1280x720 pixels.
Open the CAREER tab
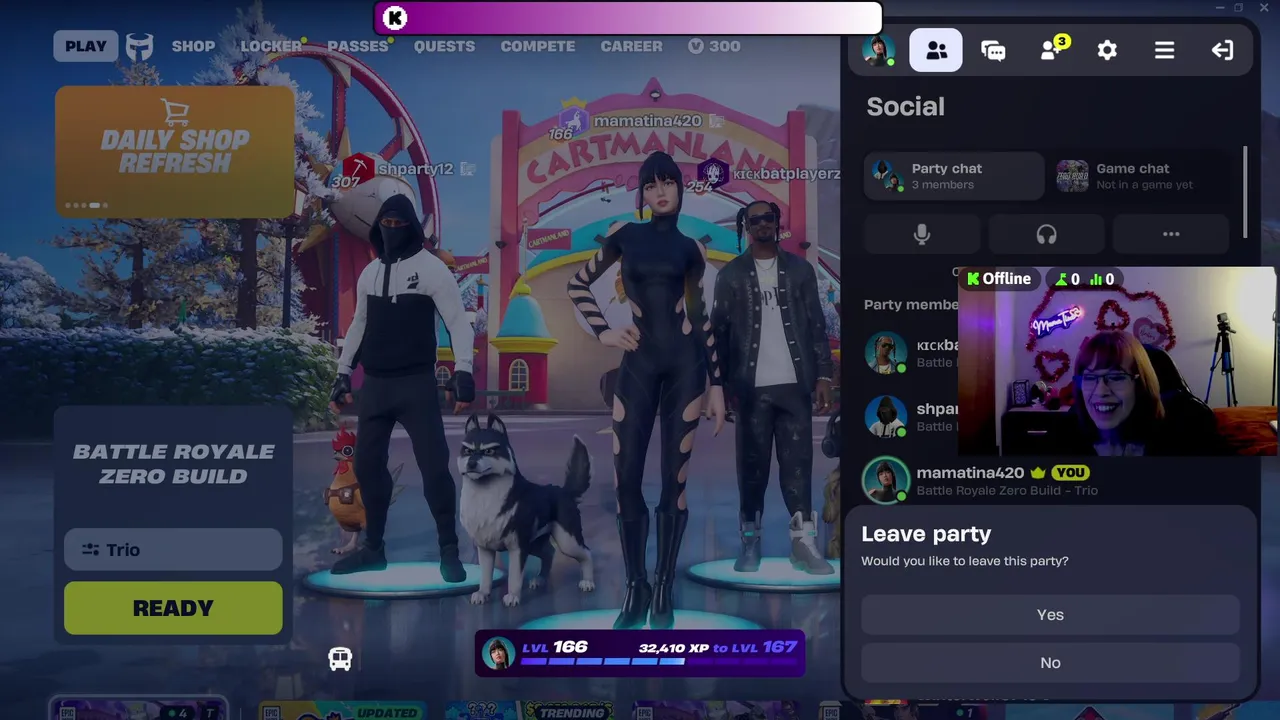tap(631, 46)
